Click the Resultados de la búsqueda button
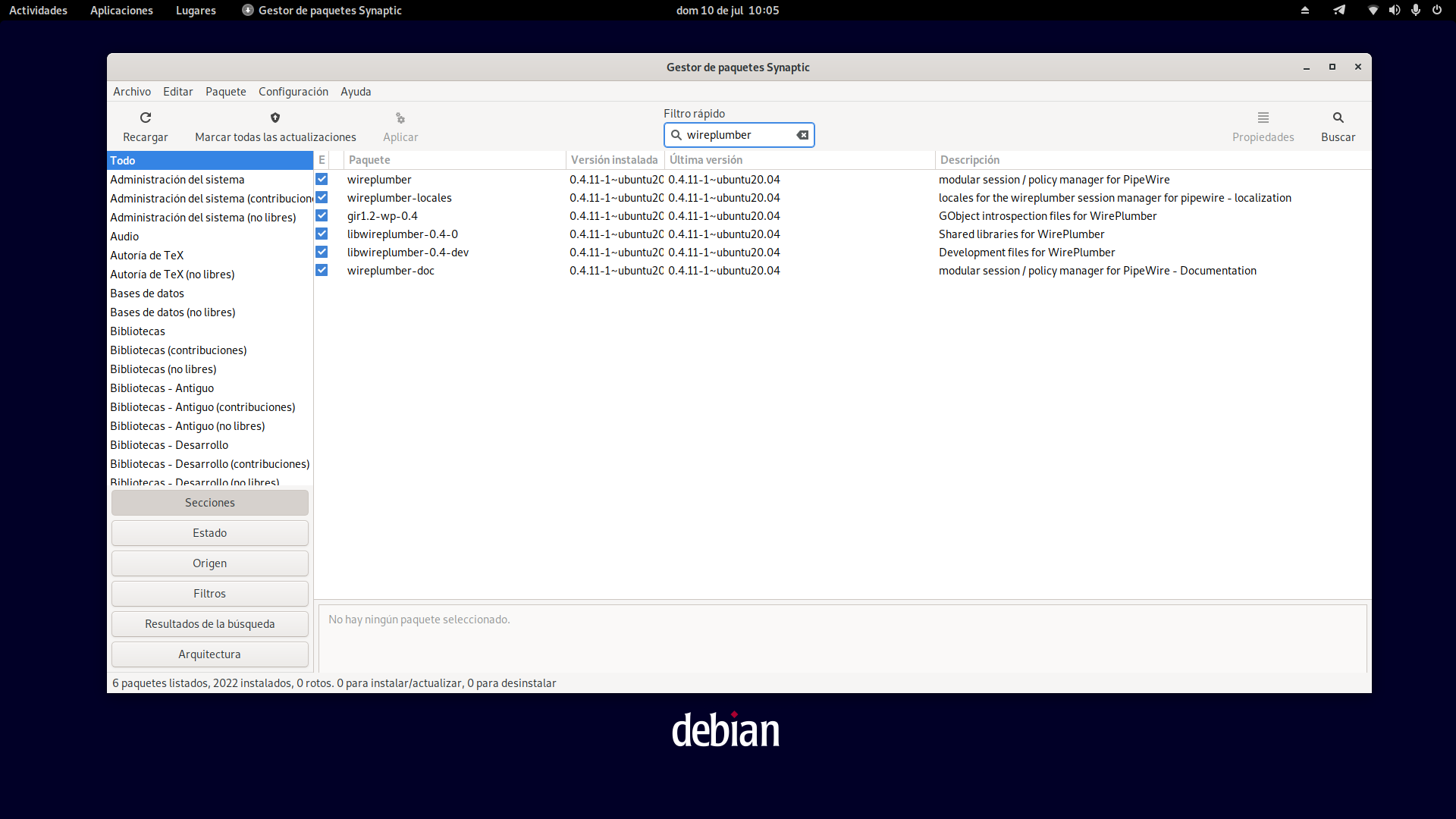The height and width of the screenshot is (819, 1456). tap(209, 624)
